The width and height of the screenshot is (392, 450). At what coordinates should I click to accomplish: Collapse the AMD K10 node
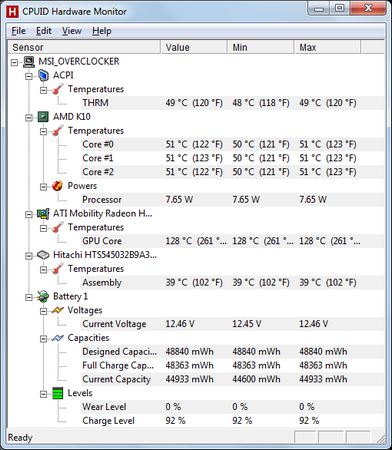(29, 117)
